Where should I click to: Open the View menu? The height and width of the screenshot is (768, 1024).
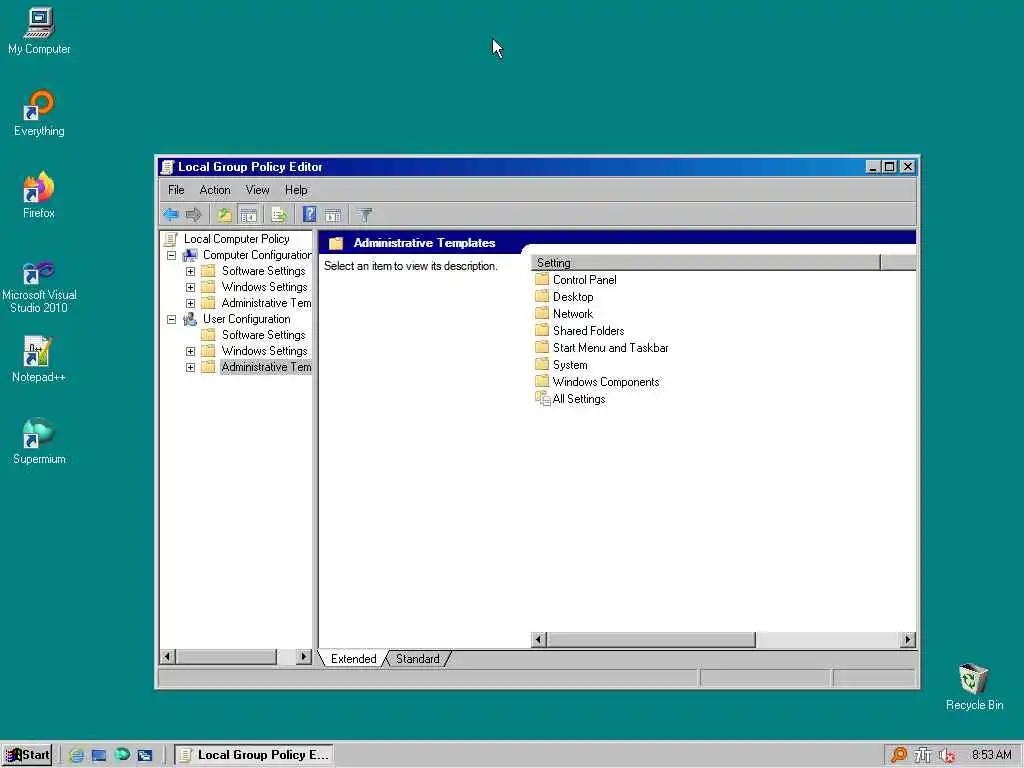[257, 190]
